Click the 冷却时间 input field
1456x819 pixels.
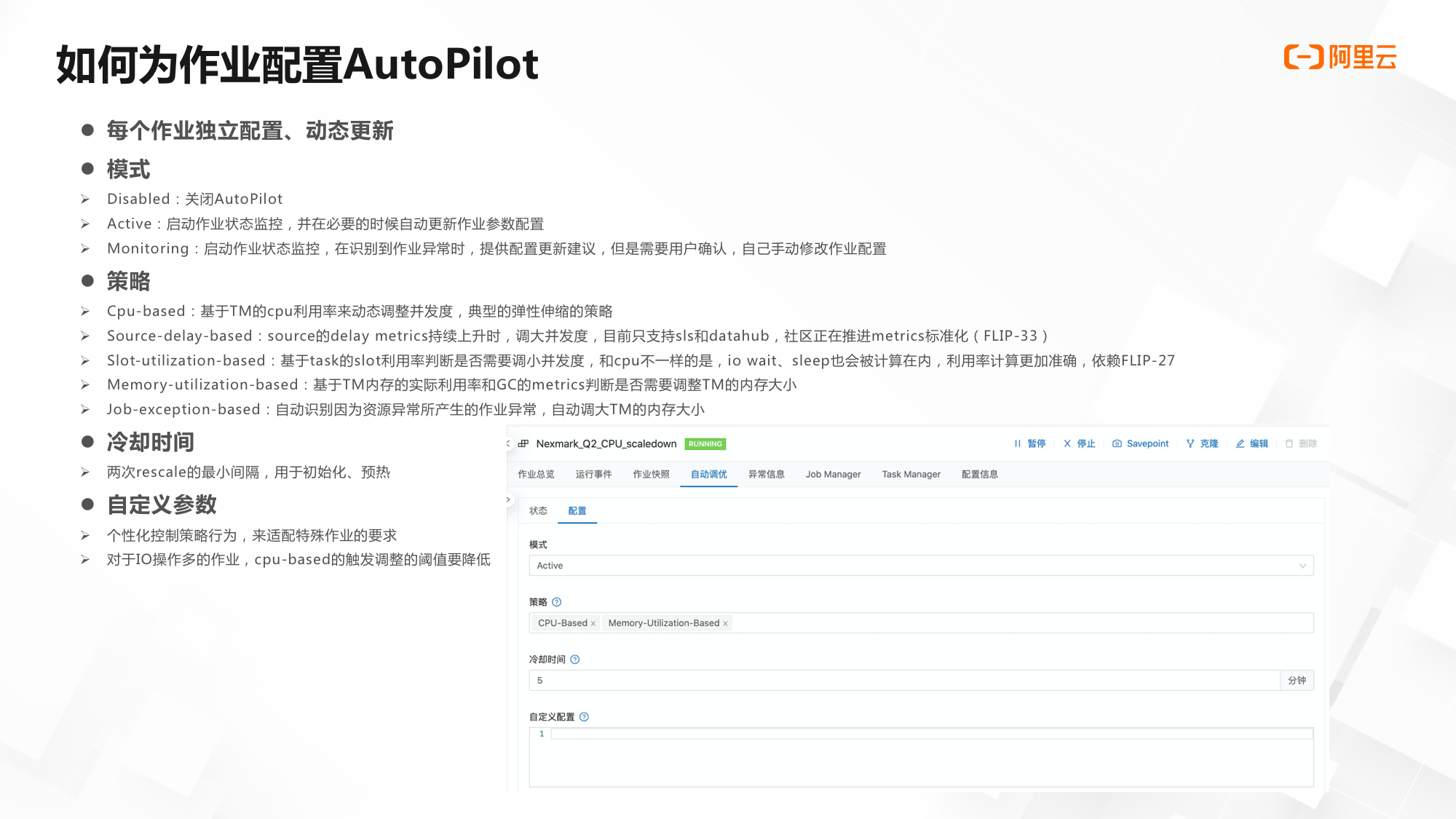click(903, 680)
